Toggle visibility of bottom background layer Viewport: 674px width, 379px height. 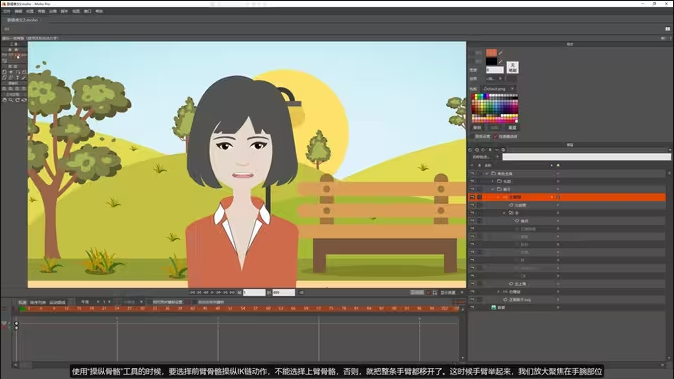click(472, 307)
